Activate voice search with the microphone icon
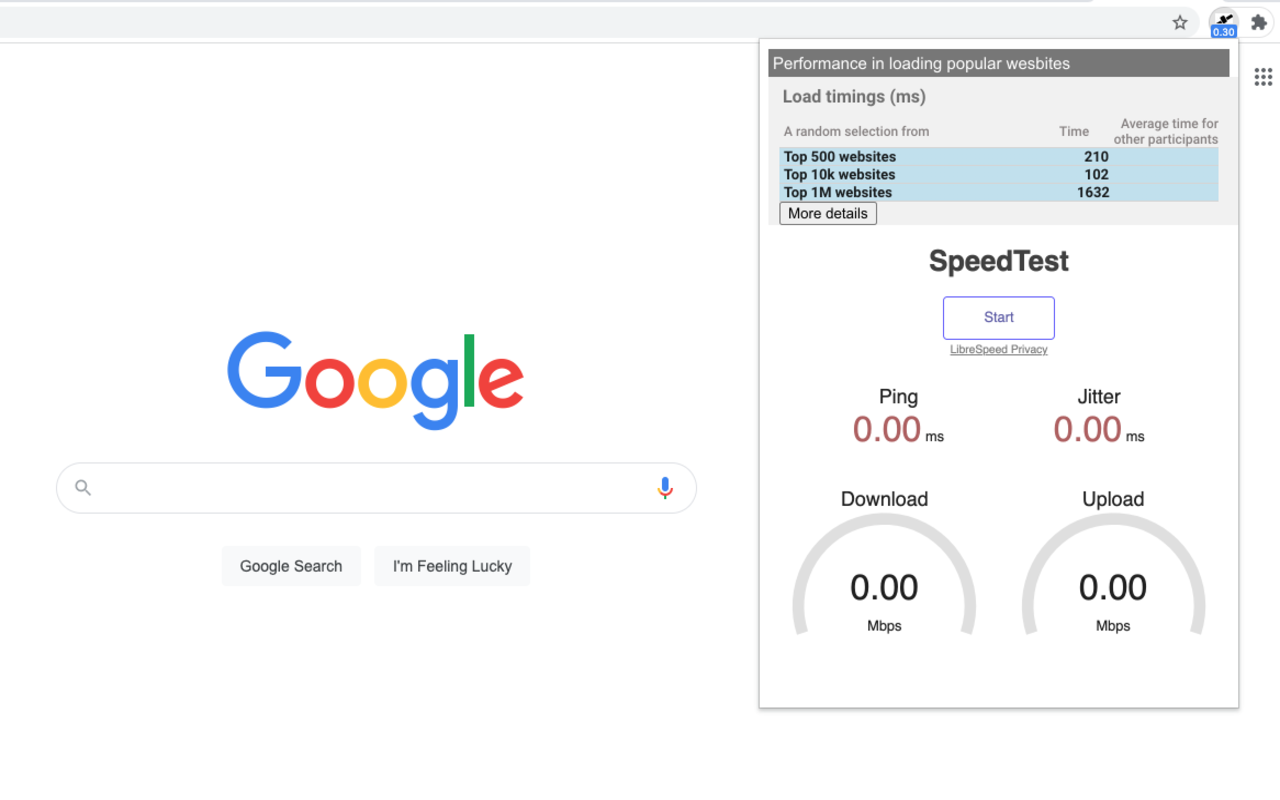Screen dimensions: 1280x800 (x=665, y=487)
